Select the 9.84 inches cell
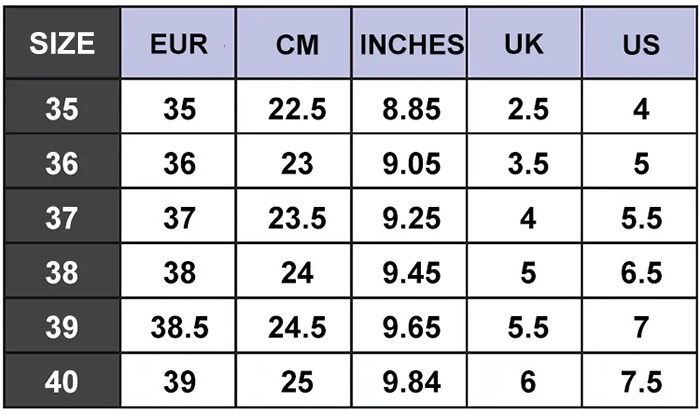 pos(411,381)
